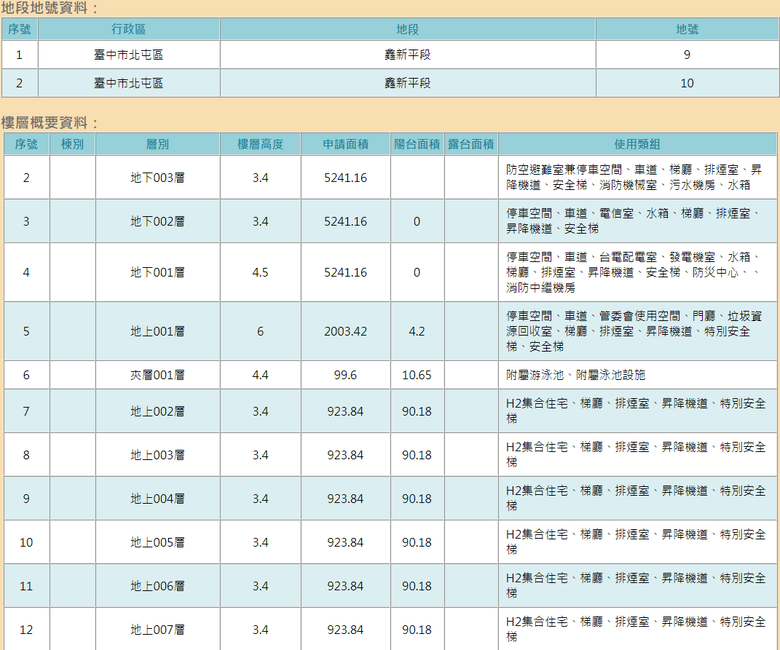Click the 陽台面積 column header
Viewport: 780px width, 650px height.
coord(417,144)
